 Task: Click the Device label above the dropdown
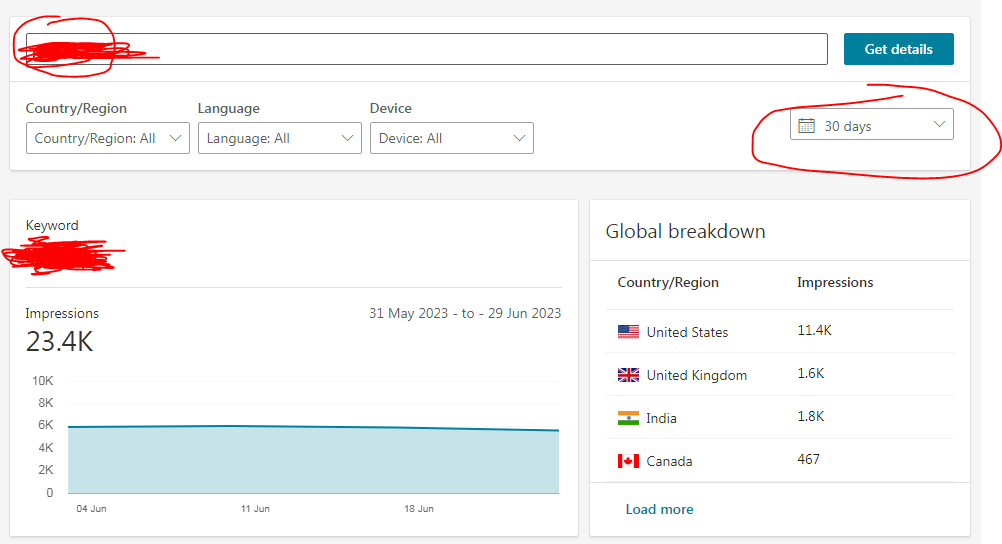tap(390, 108)
